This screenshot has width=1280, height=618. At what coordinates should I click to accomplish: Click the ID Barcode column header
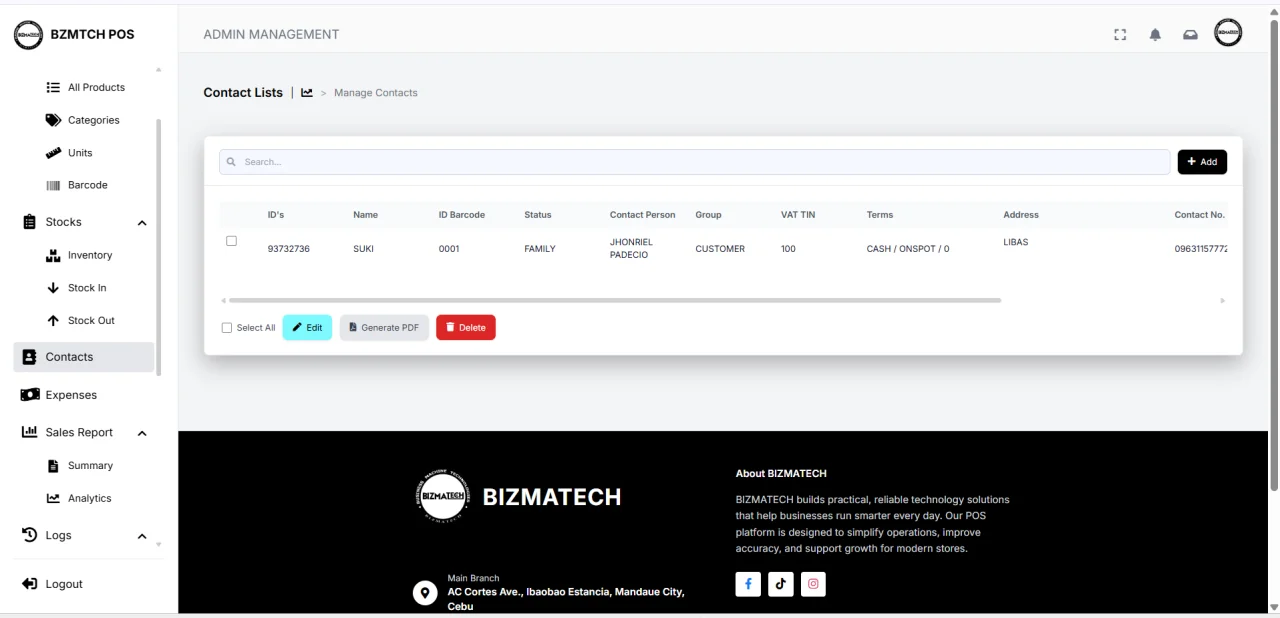[462, 215]
